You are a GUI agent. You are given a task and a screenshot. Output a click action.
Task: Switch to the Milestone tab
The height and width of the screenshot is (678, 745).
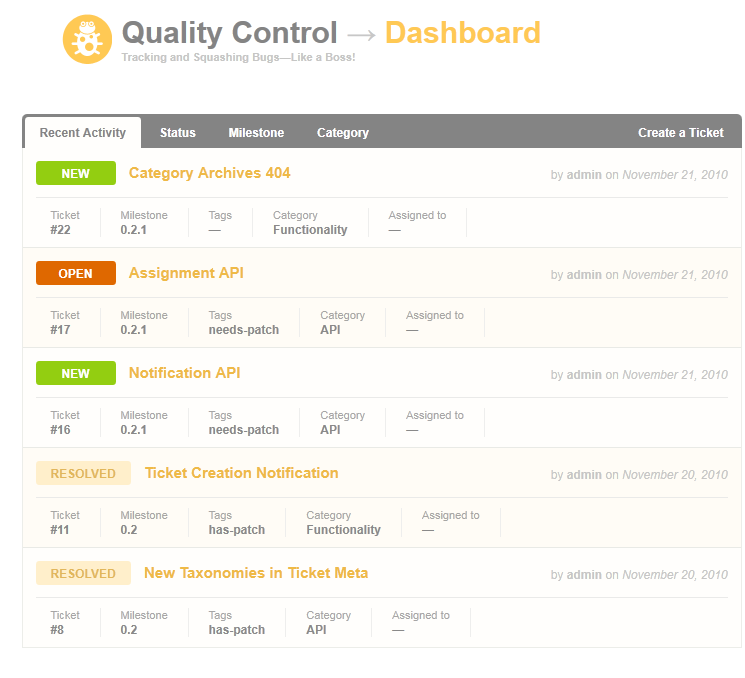(256, 133)
